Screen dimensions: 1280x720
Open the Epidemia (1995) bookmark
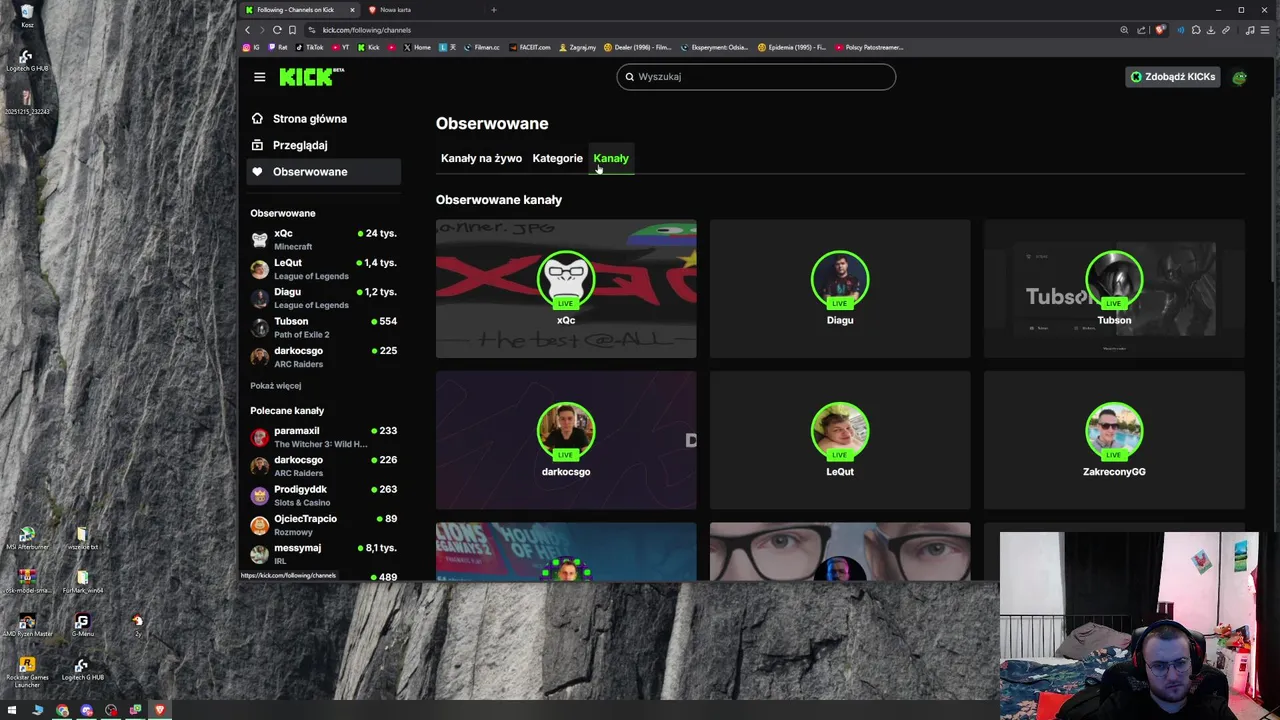coord(792,47)
